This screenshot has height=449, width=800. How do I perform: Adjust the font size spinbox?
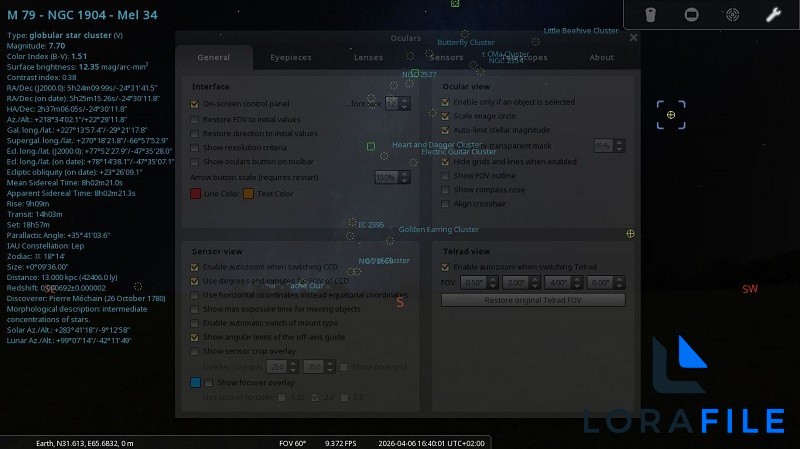point(398,104)
